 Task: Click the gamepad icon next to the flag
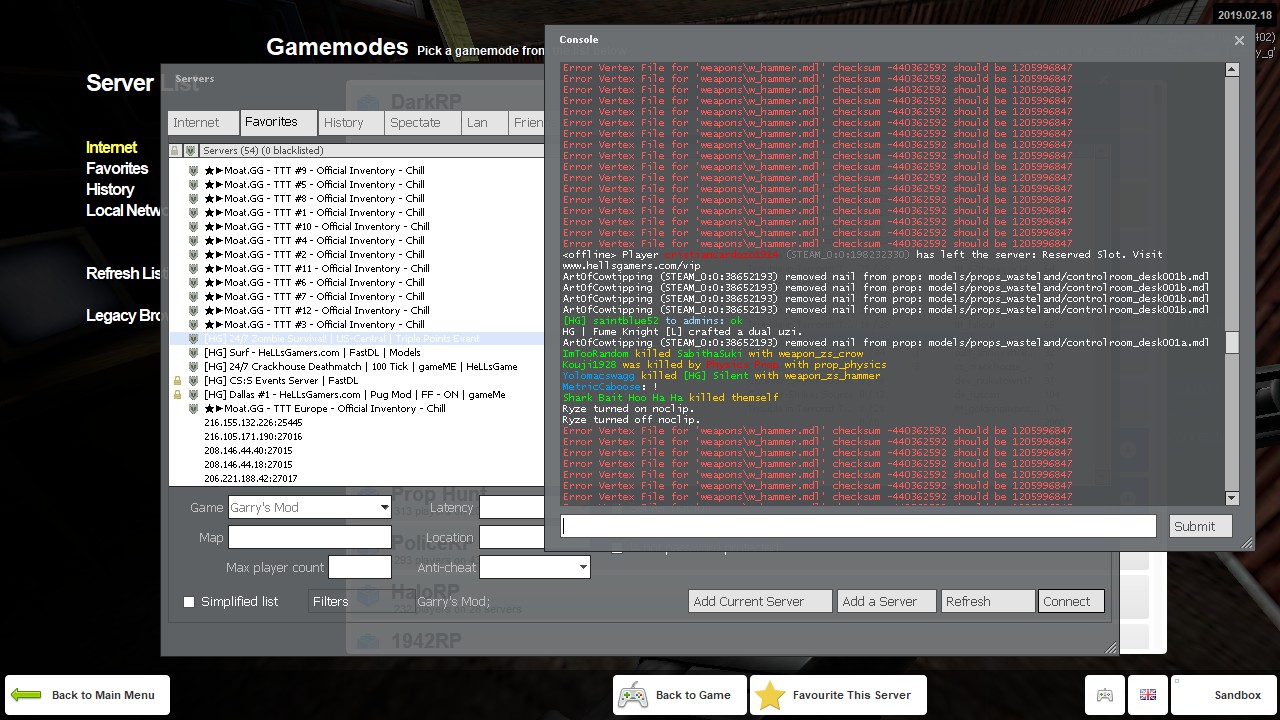1104,695
